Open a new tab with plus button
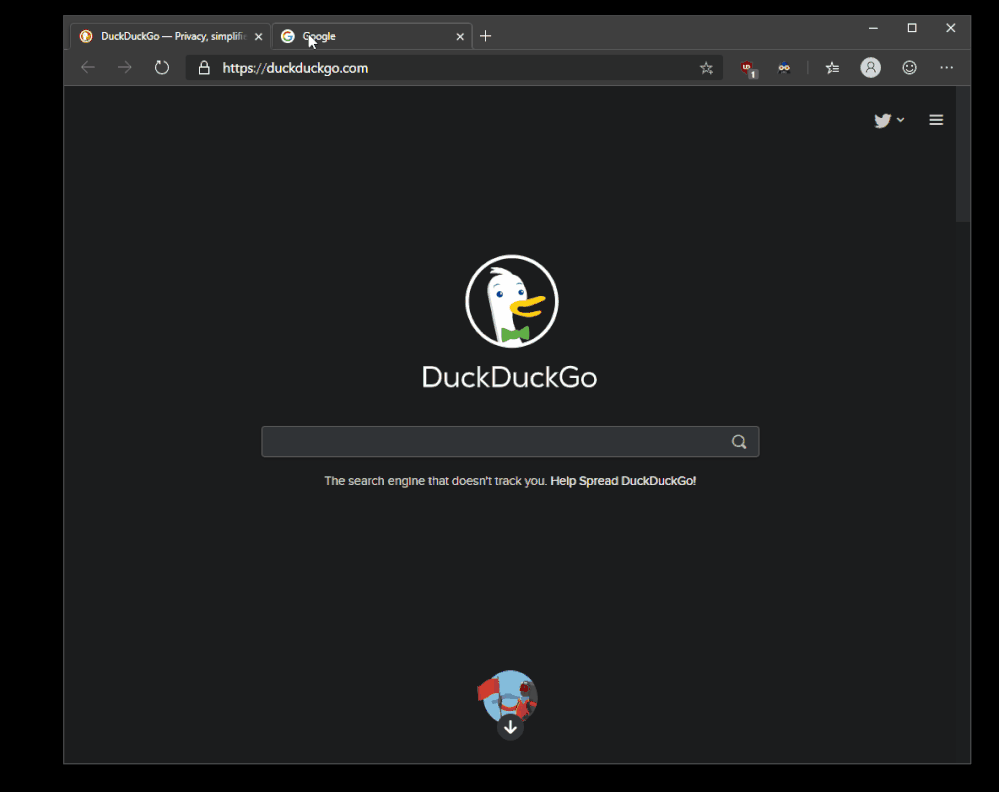This screenshot has width=999, height=792. point(485,36)
